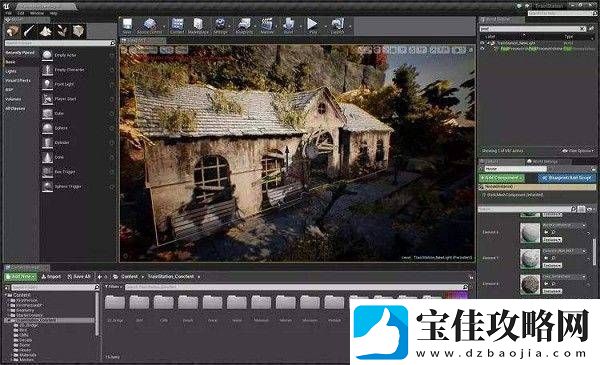
Task: Click Element 2 material sphere thumbnail
Action: pyautogui.click(x=530, y=284)
